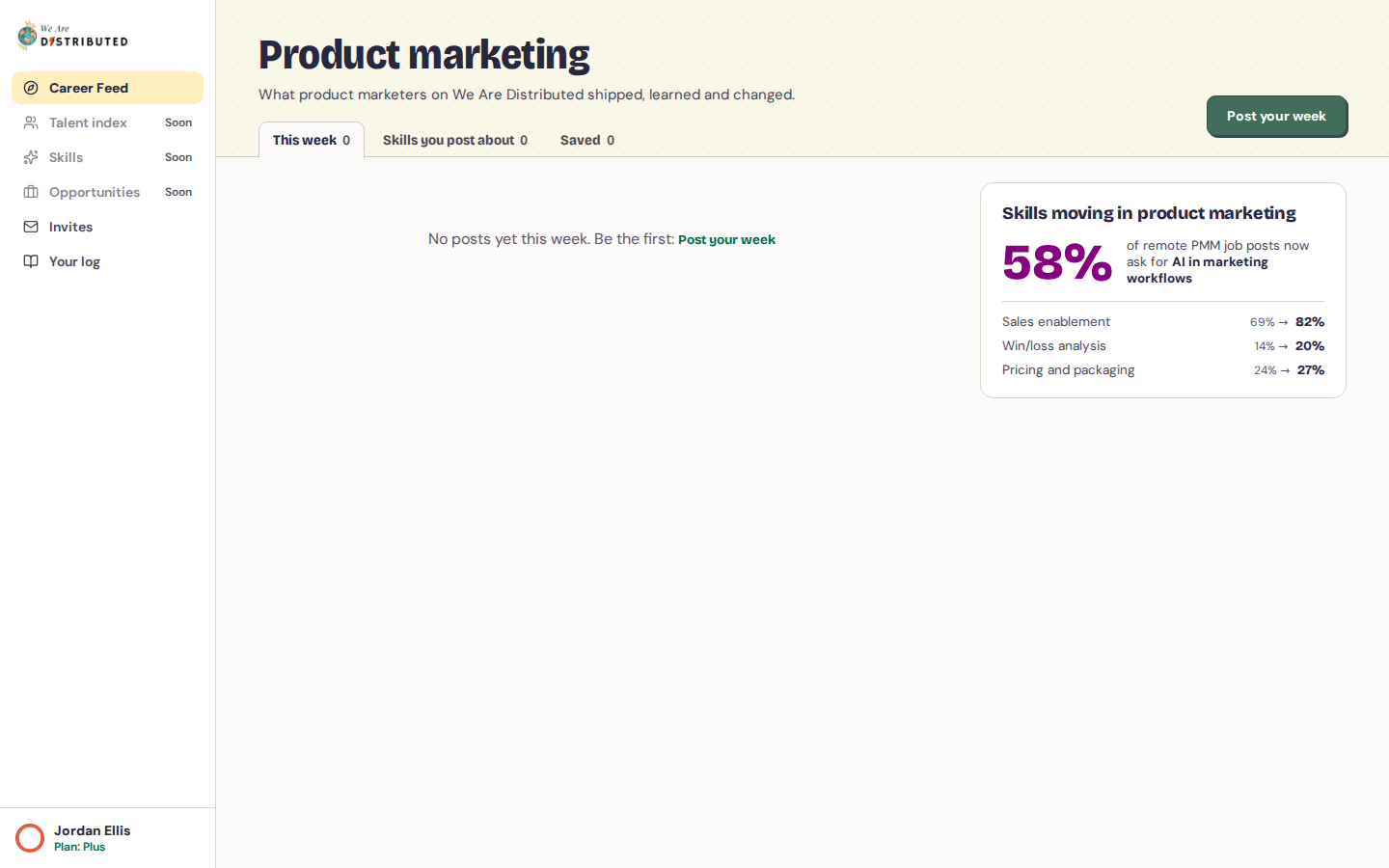Screen dimensions: 1389x868
Task: Click the green Post your week button
Action: 1276,116
